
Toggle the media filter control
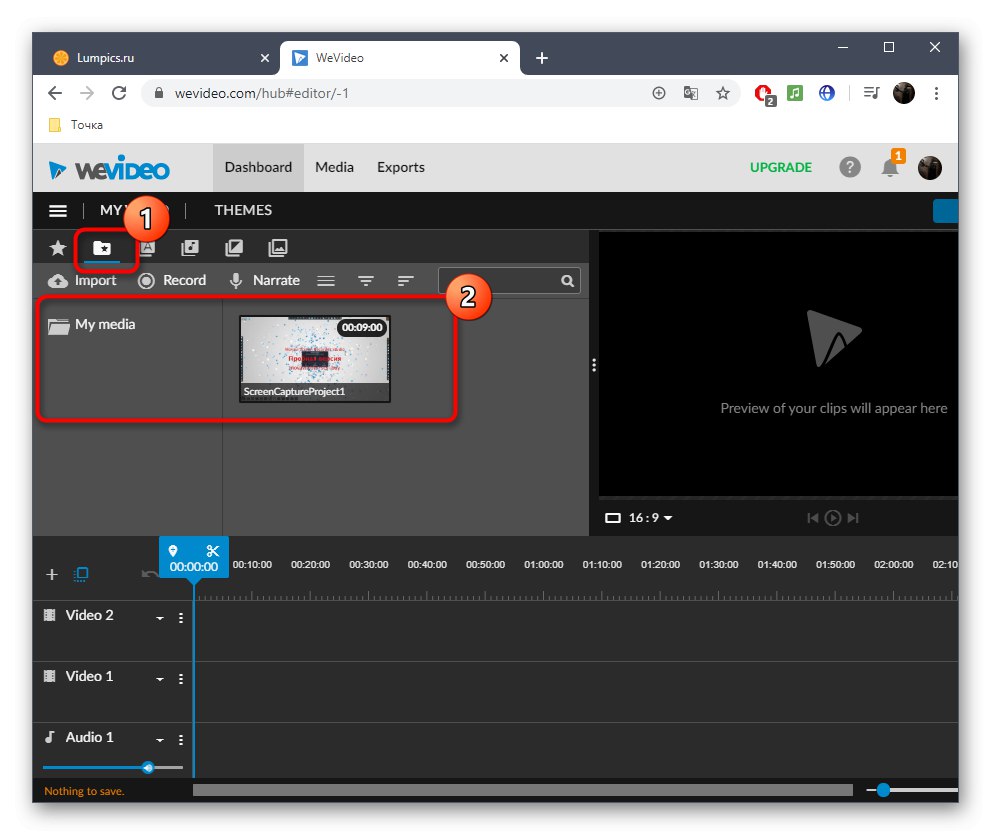pos(365,280)
